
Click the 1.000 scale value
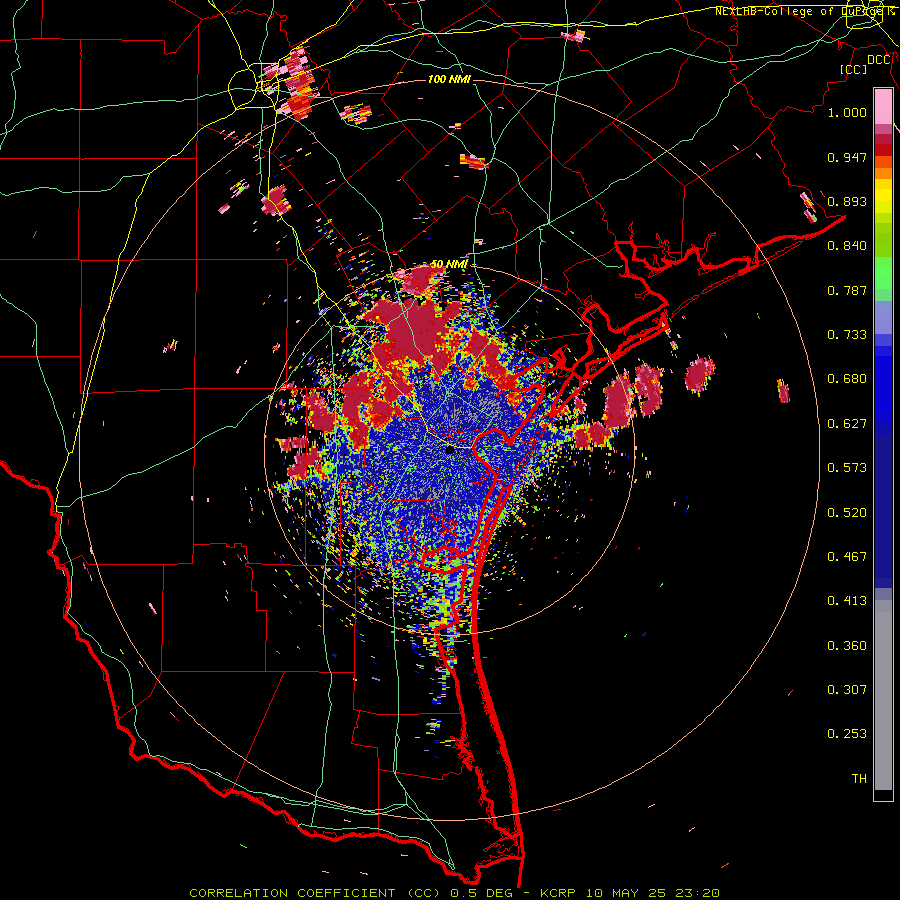pos(847,112)
